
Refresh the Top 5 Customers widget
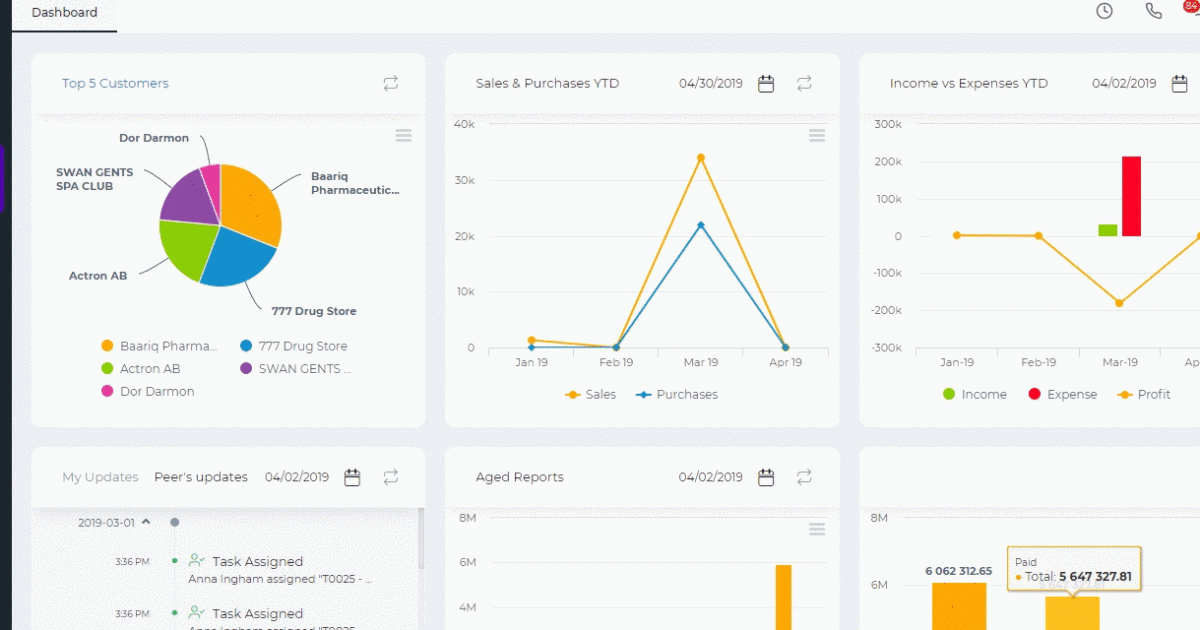pos(391,84)
